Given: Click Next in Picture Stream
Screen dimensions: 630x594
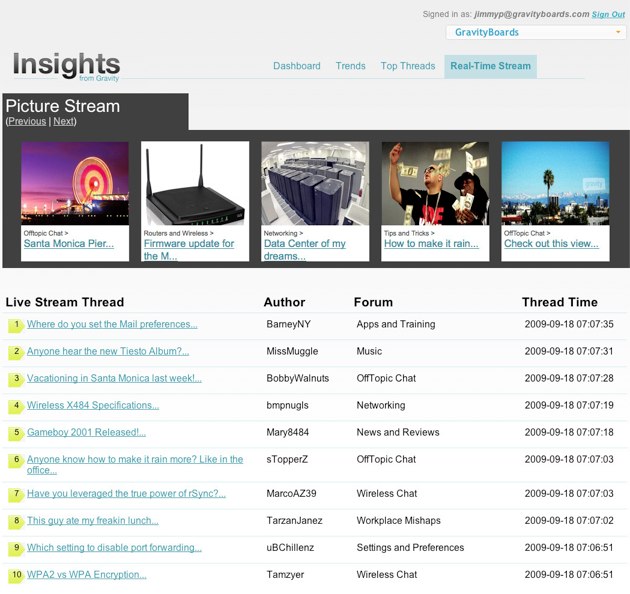Looking at the screenshot, I should [64, 121].
